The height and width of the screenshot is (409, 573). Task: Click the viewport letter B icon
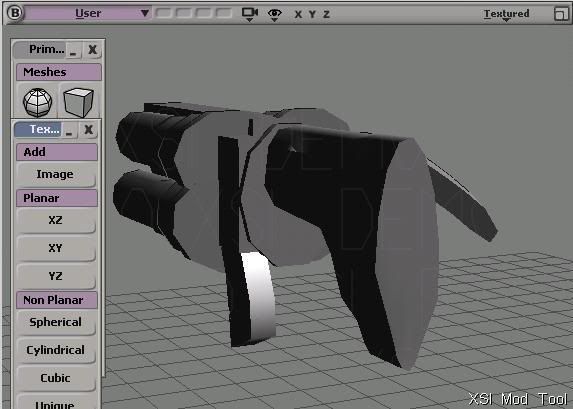click(15, 13)
